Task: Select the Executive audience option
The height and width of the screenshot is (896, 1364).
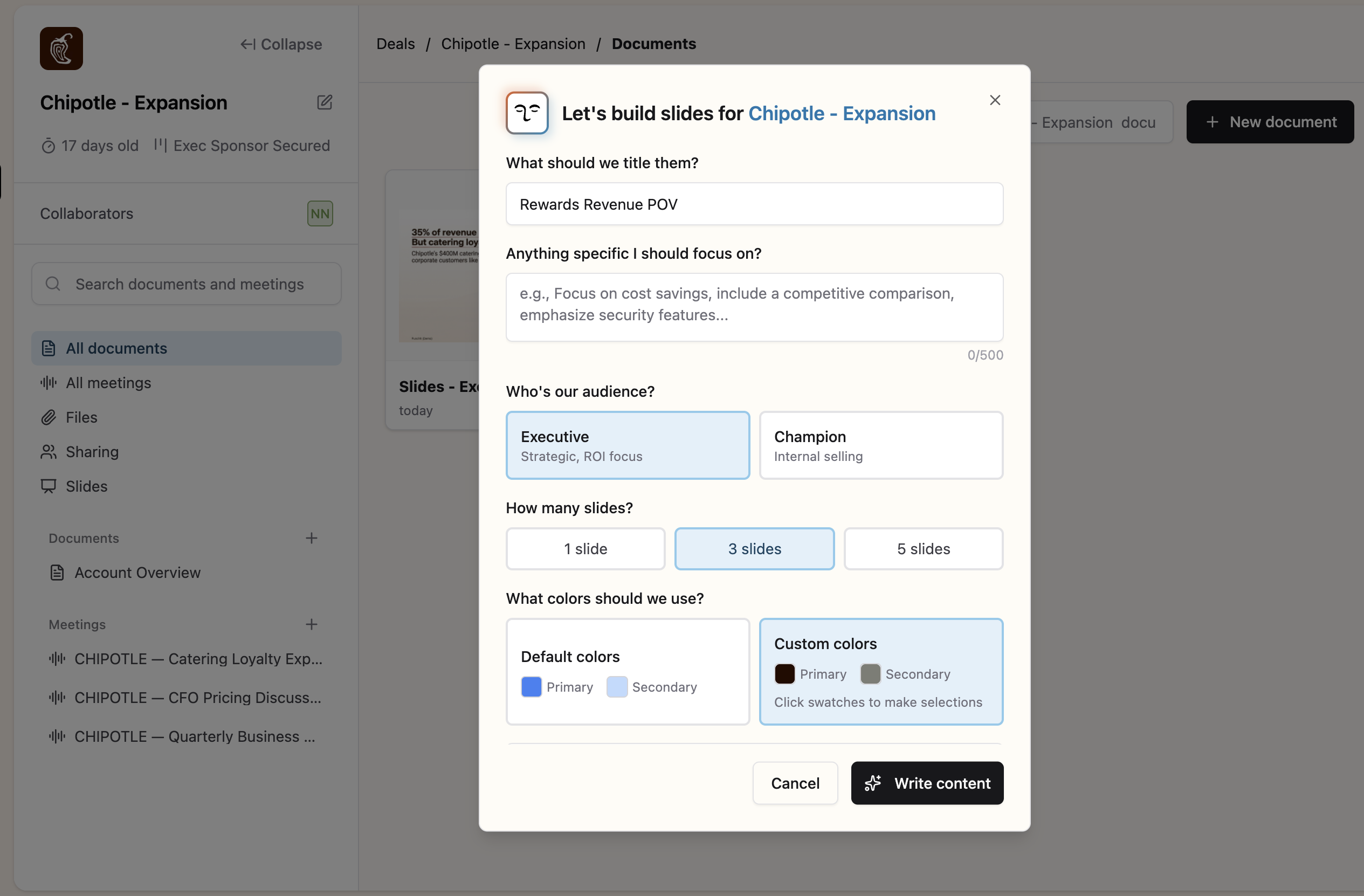Action: pos(628,445)
